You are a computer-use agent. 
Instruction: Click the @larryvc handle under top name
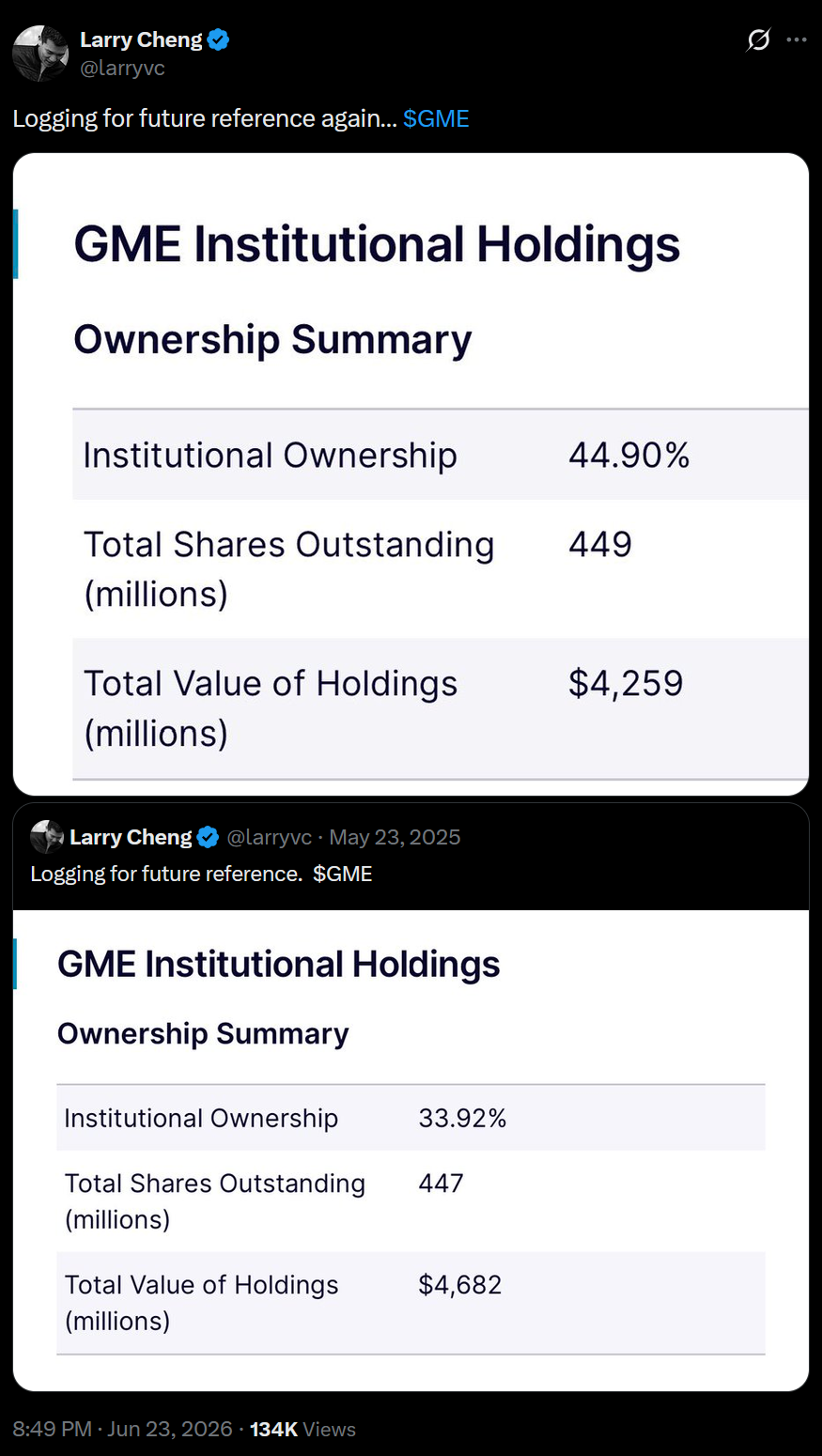[x=122, y=68]
